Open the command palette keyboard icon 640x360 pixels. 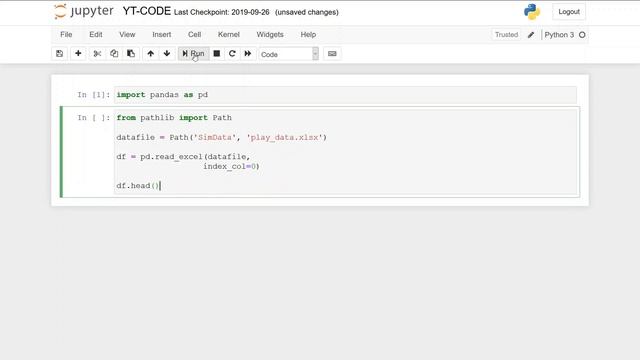point(332,53)
